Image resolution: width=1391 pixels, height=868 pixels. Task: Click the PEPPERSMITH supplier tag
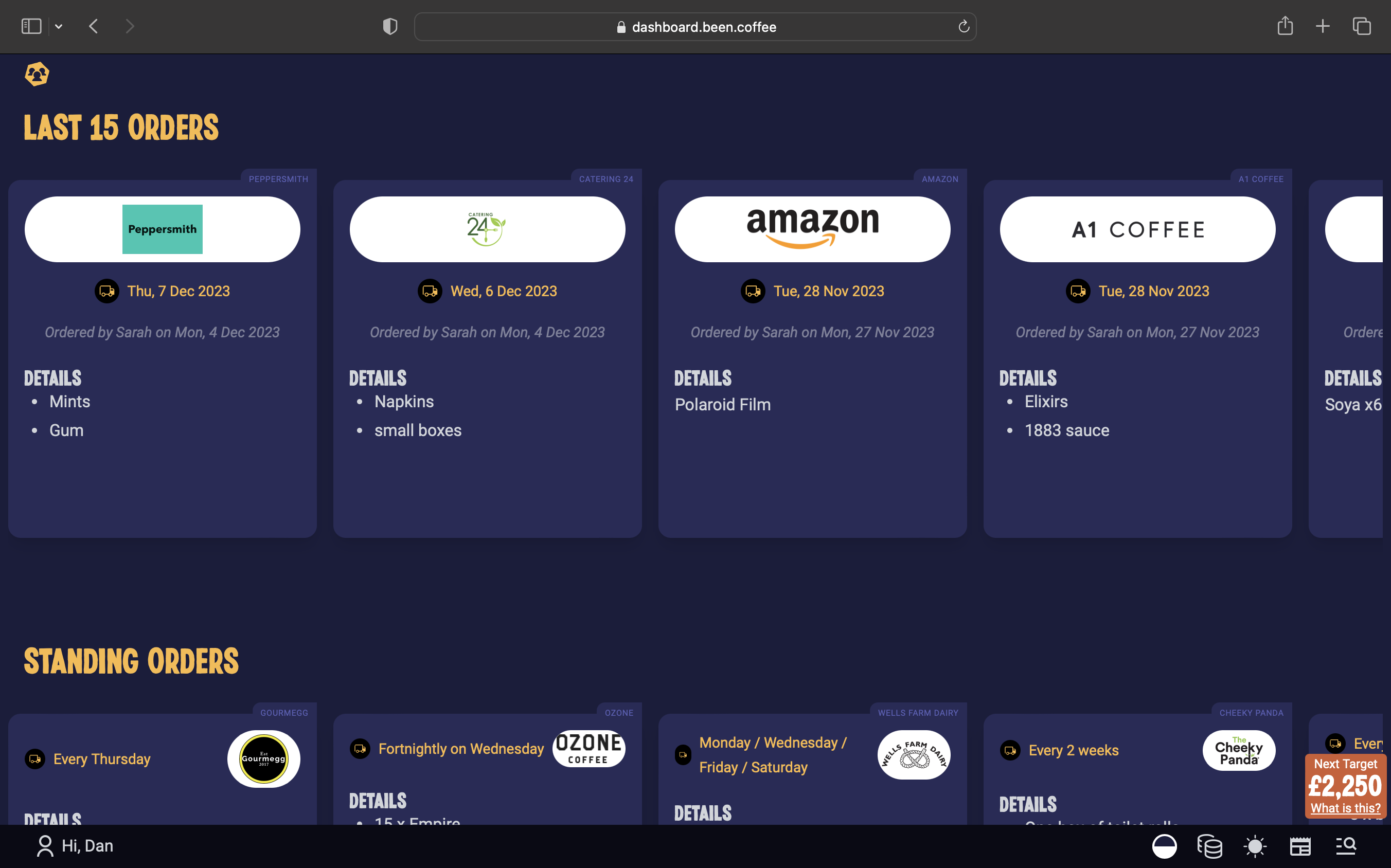[278, 179]
